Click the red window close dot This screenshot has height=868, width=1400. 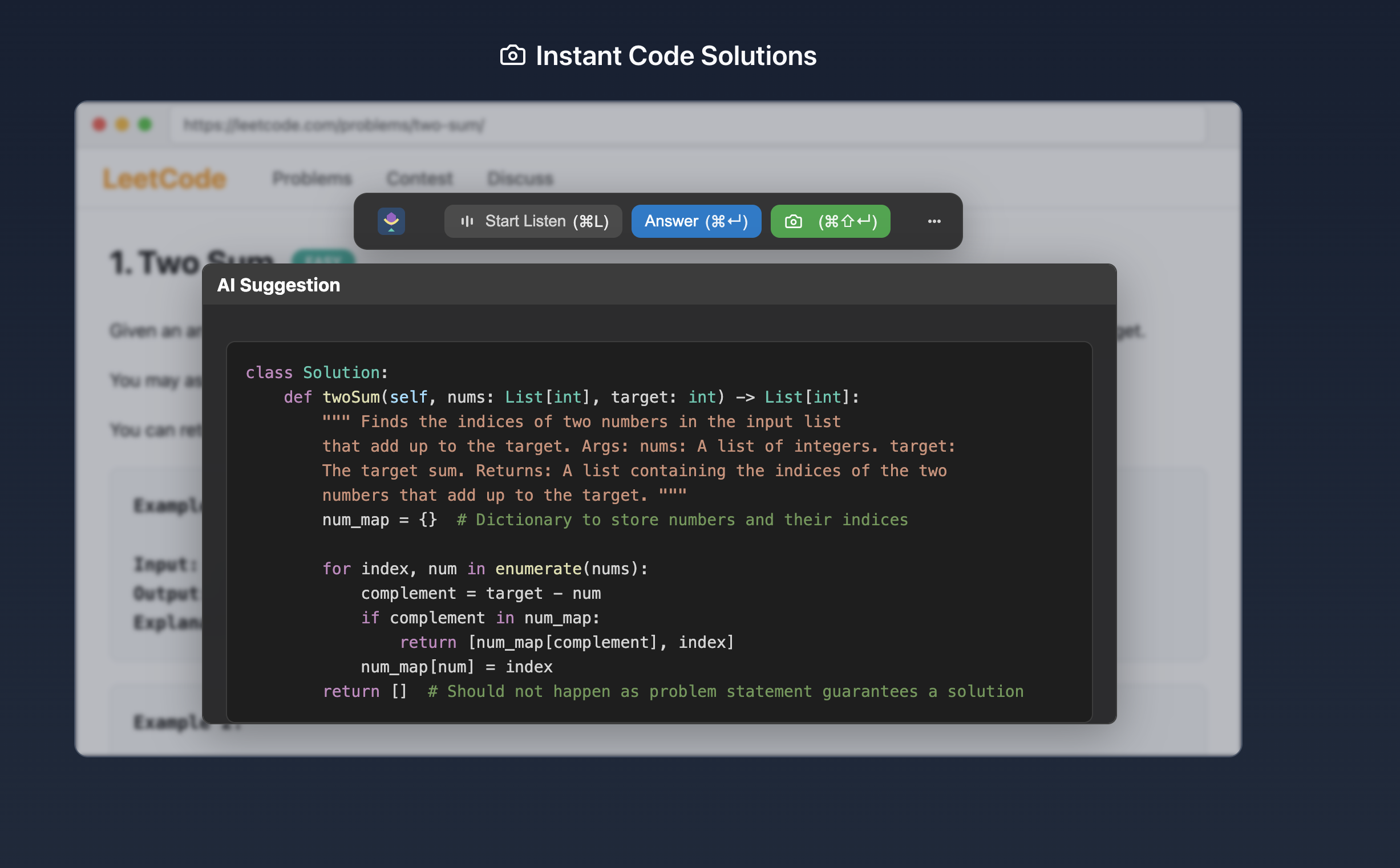(99, 124)
